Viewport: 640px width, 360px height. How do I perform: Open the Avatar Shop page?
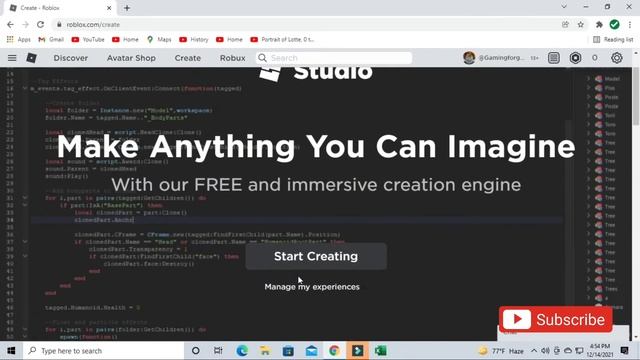(x=131, y=58)
